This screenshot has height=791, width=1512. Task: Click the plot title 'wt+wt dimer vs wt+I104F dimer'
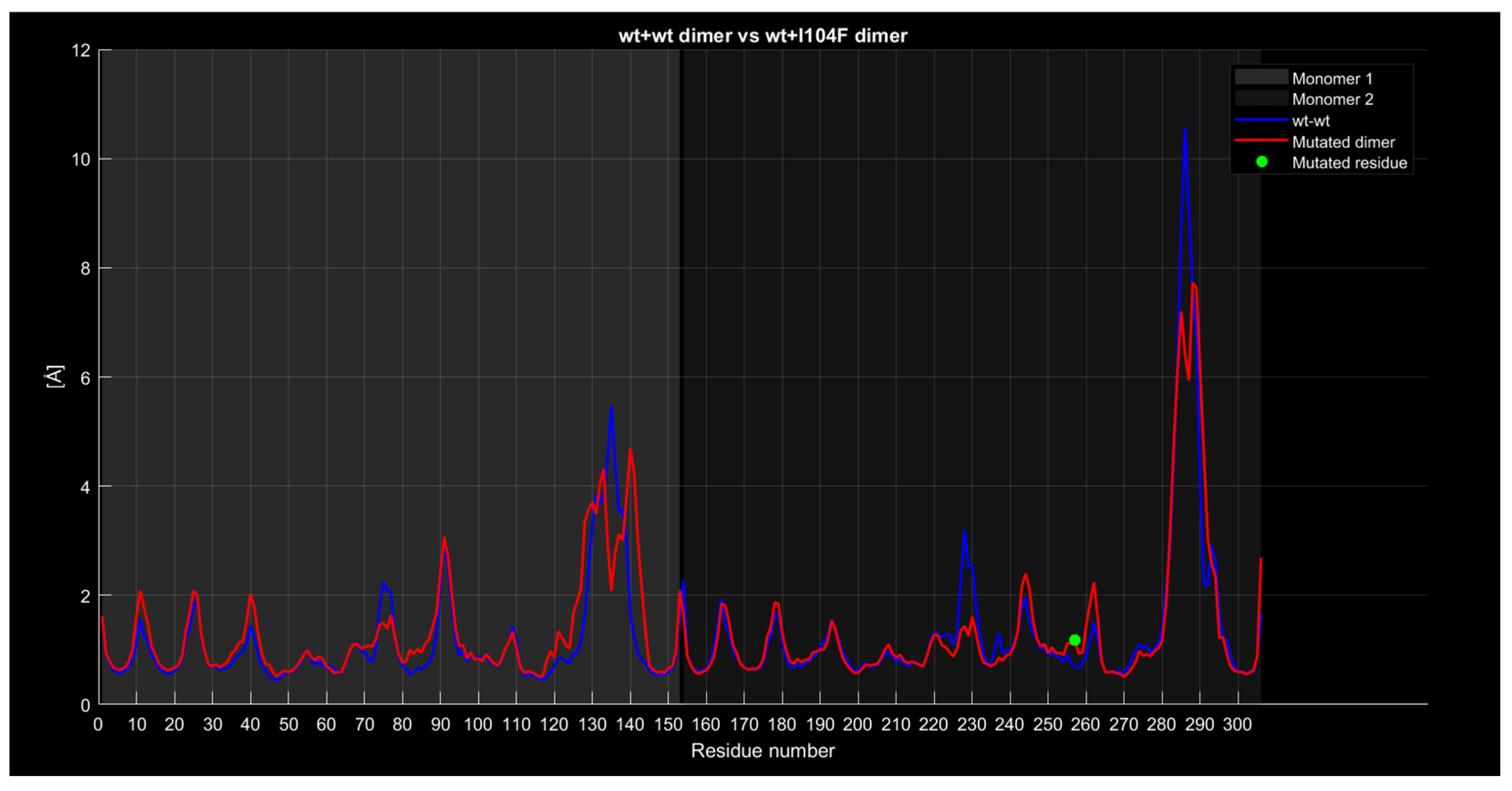pyautogui.click(x=763, y=36)
